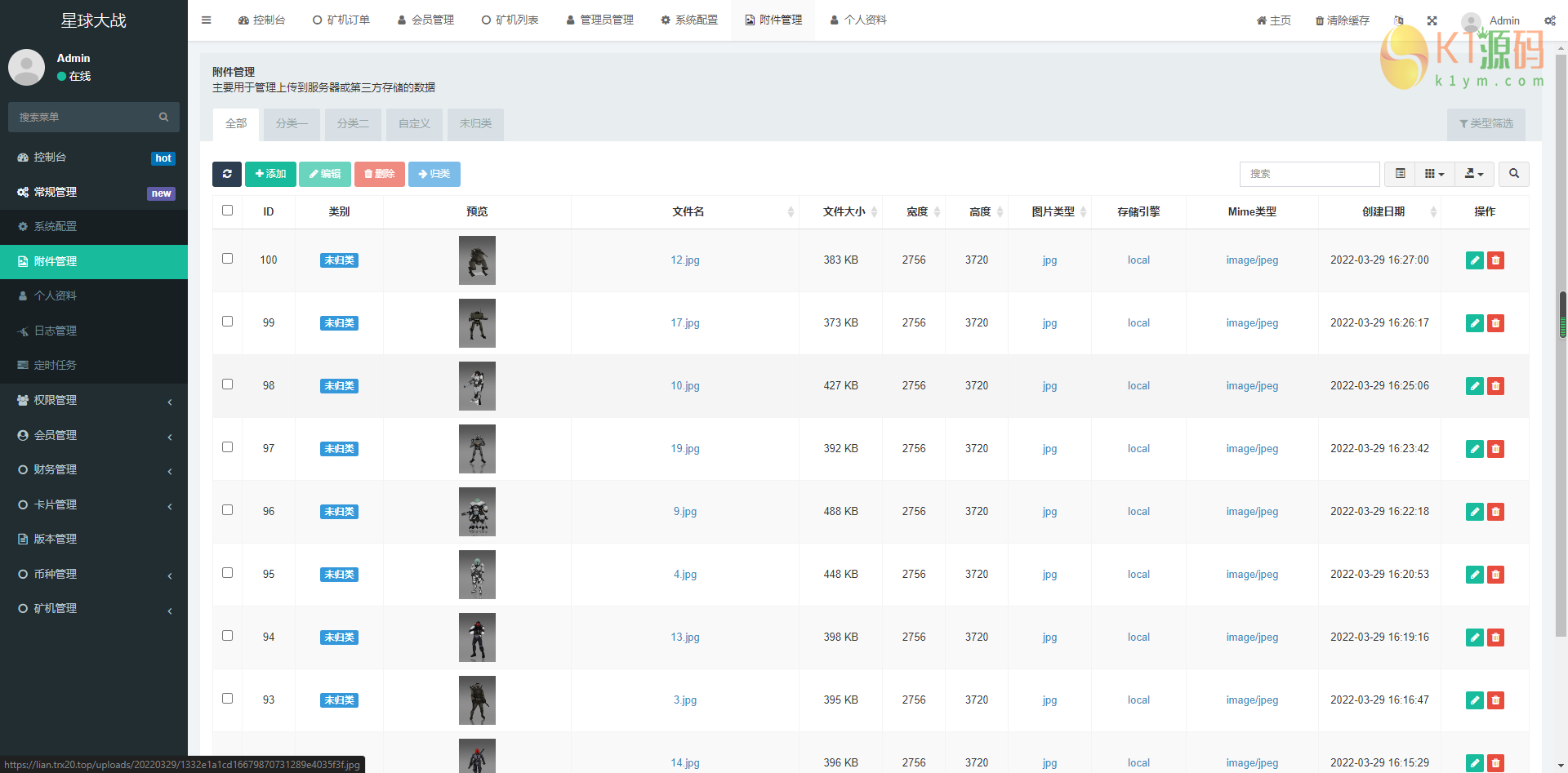
Task: Click the refresh table icon button
Action: 226,174
